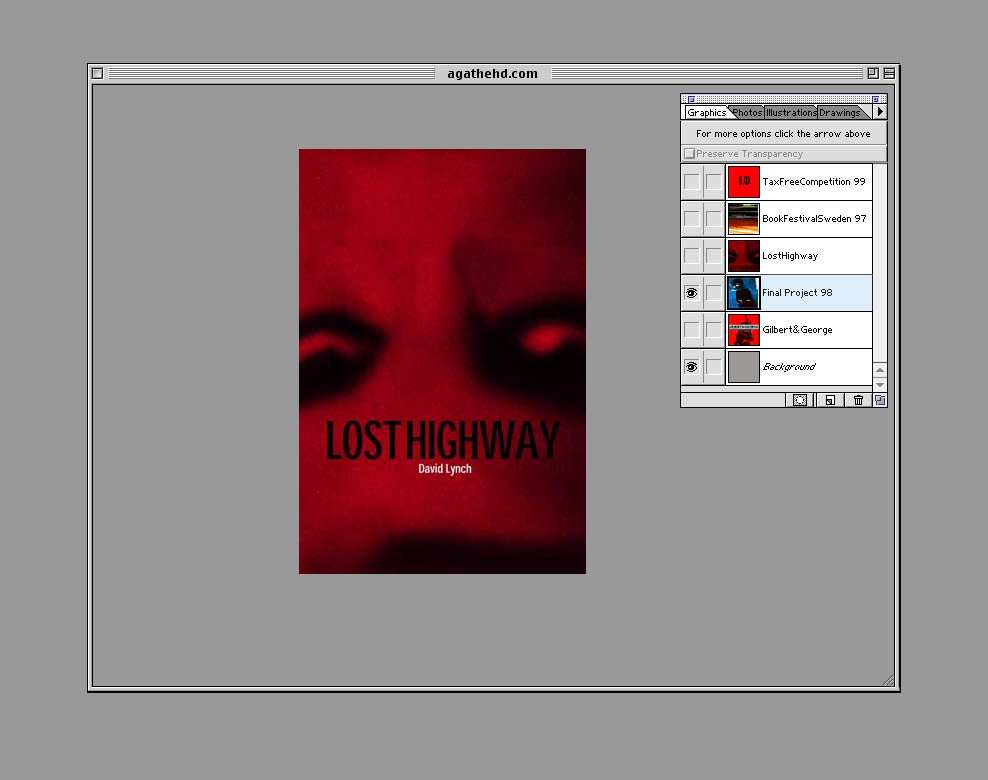Viewport: 988px width, 780px height.
Task: Click the agathehd.com window collapse box
Action: pyautogui.click(x=889, y=73)
